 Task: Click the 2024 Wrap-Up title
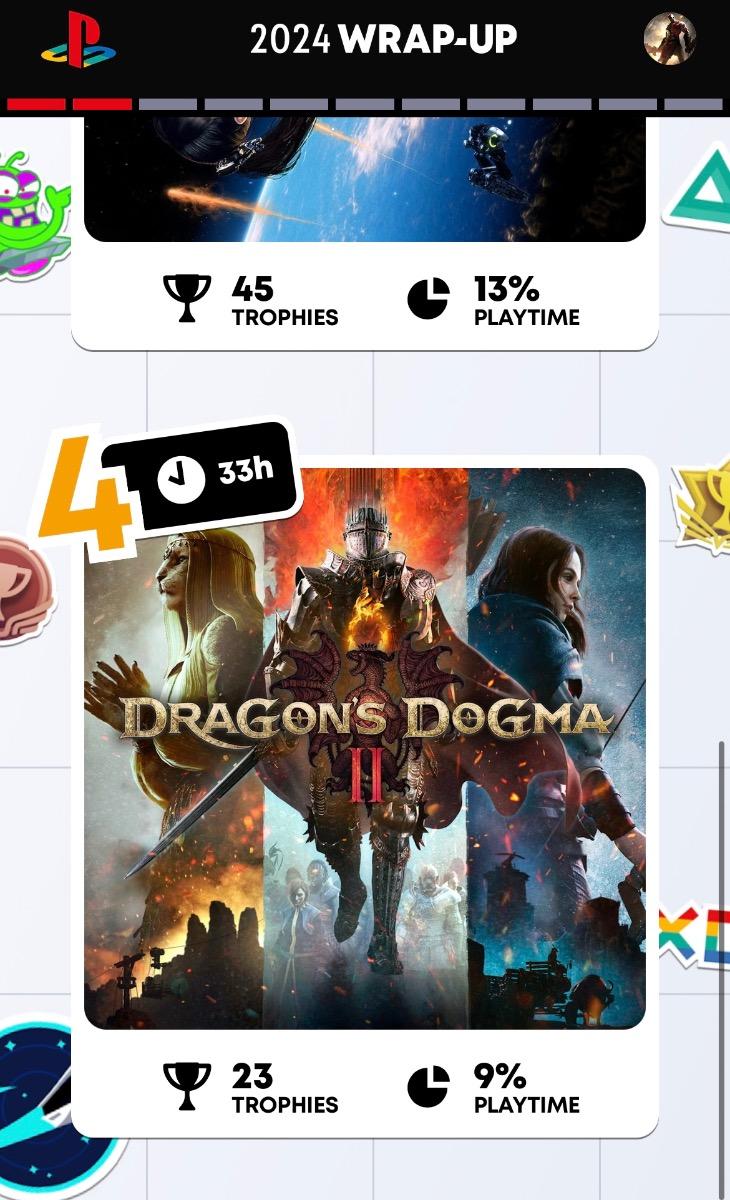[383, 40]
